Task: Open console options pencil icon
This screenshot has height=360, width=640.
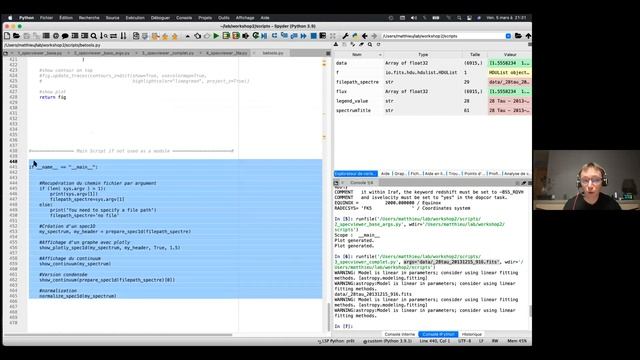Action: 524,183
